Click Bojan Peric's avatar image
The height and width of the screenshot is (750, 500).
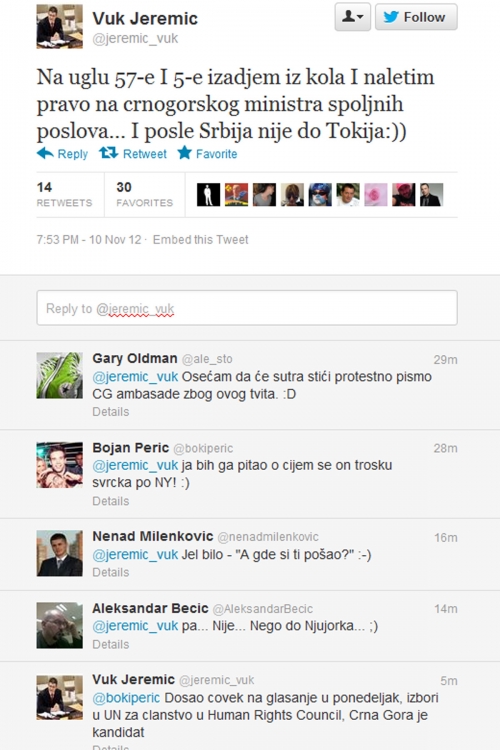pos(60,465)
